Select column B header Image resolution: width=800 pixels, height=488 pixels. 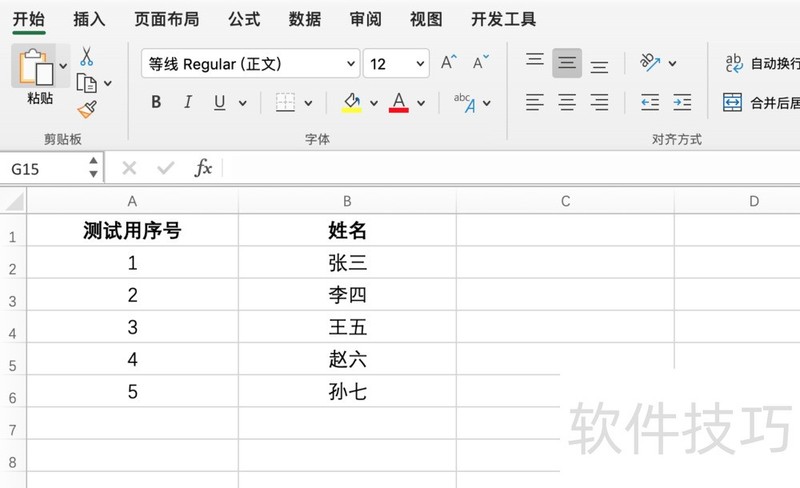pos(347,201)
